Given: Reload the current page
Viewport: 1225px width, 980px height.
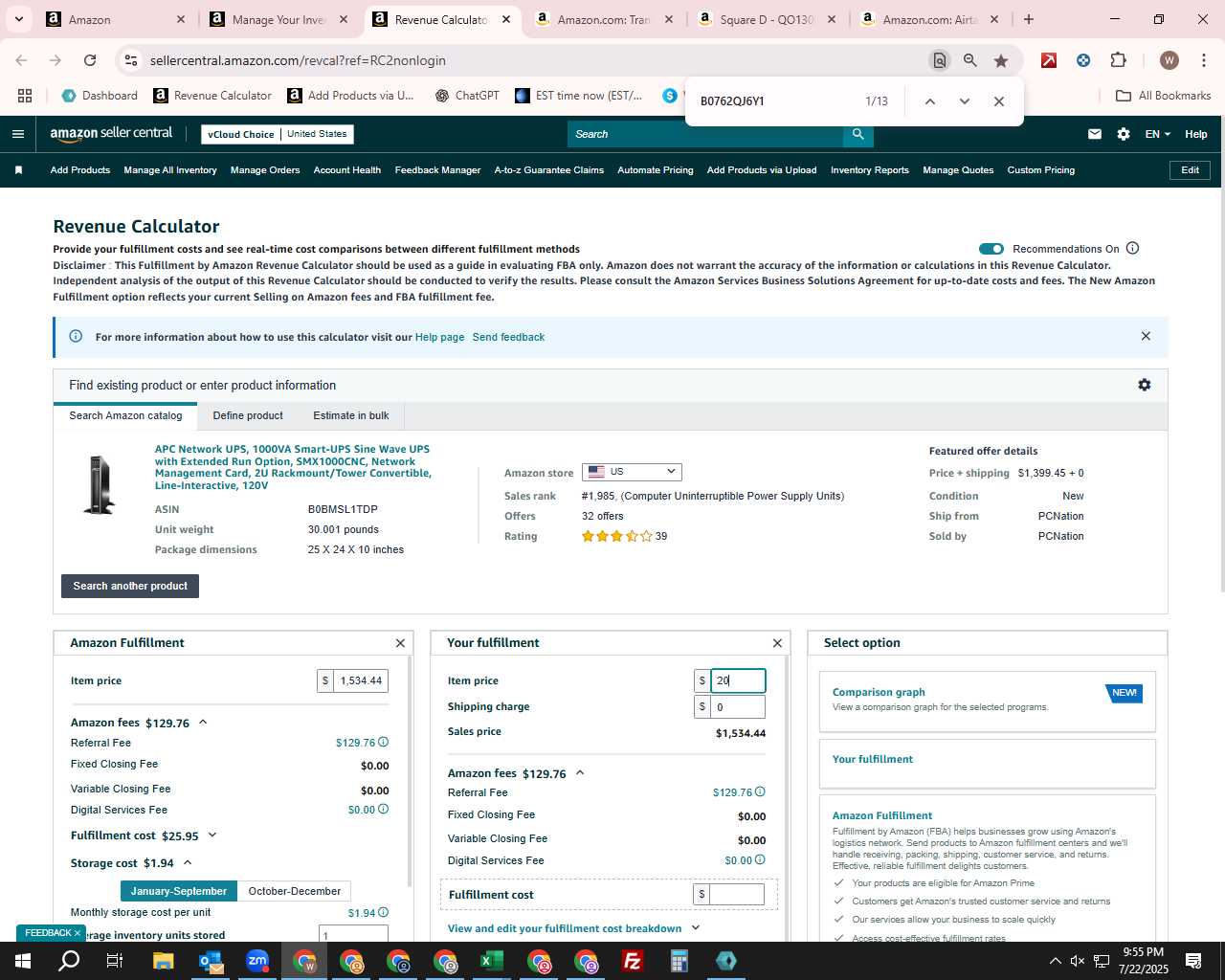Looking at the screenshot, I should pos(90,60).
